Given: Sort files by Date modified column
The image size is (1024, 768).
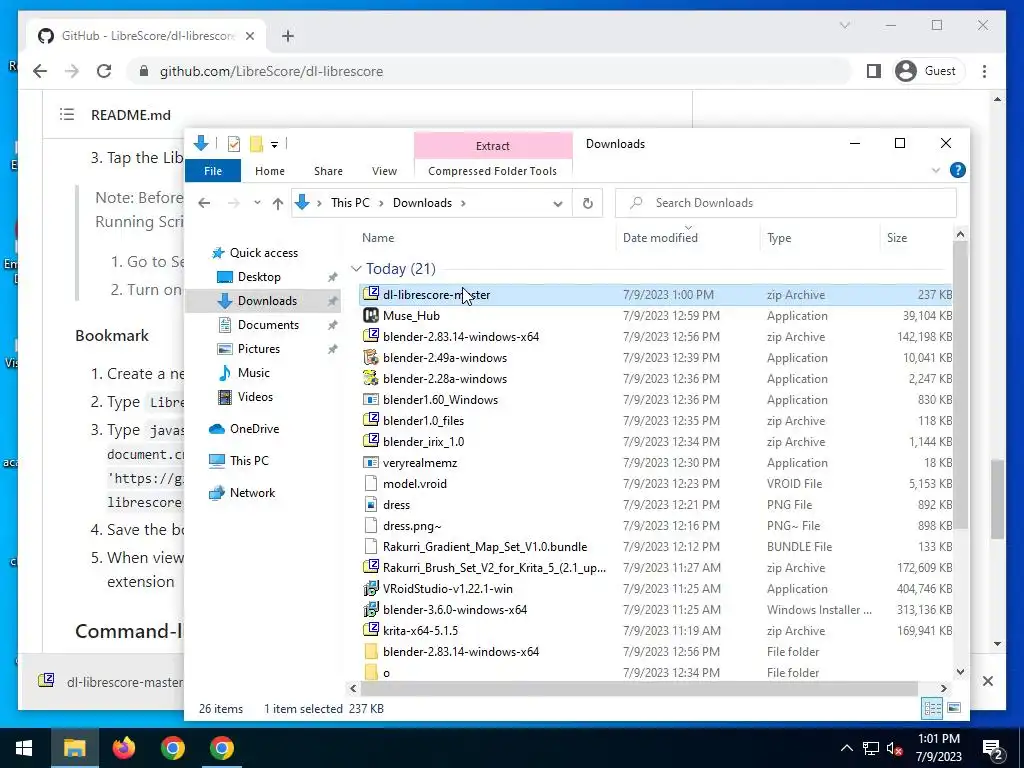Looking at the screenshot, I should [x=660, y=238].
